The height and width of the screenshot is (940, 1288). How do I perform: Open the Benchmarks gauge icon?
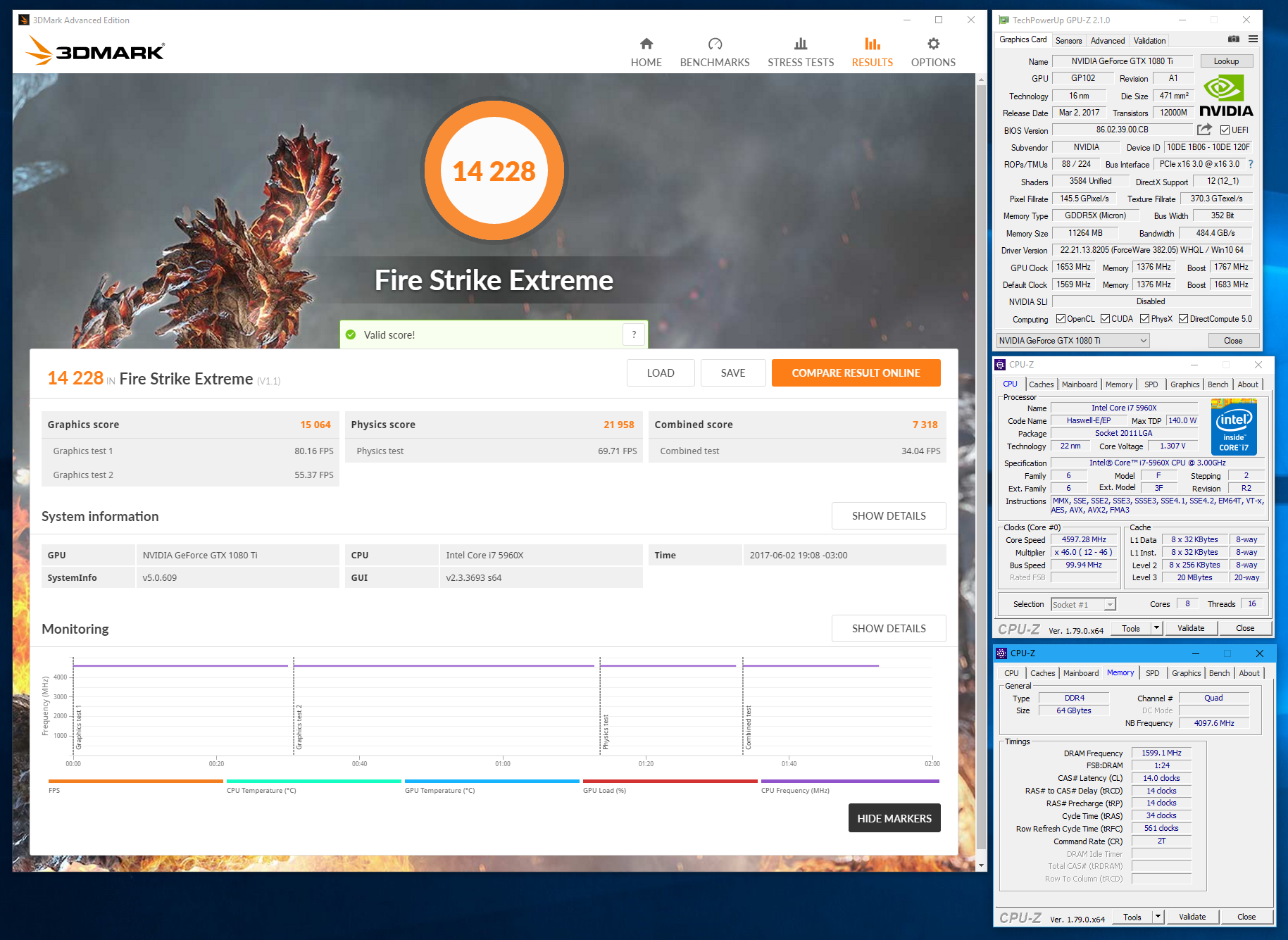pyautogui.click(x=715, y=44)
